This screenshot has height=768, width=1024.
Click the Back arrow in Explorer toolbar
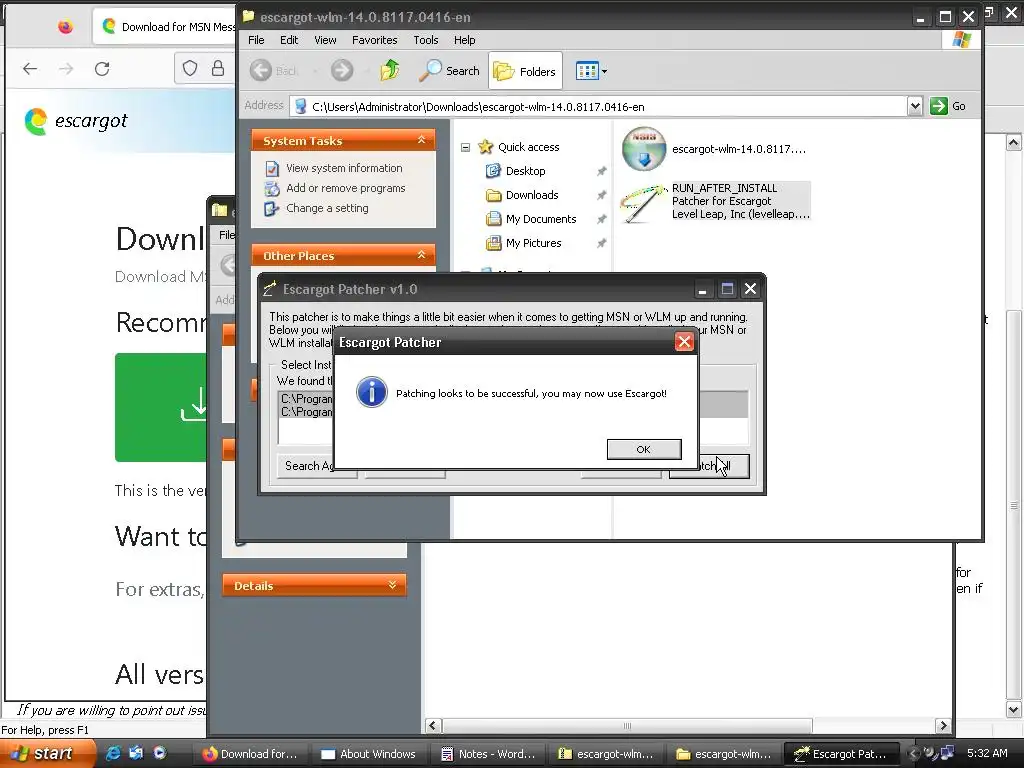tap(261, 70)
